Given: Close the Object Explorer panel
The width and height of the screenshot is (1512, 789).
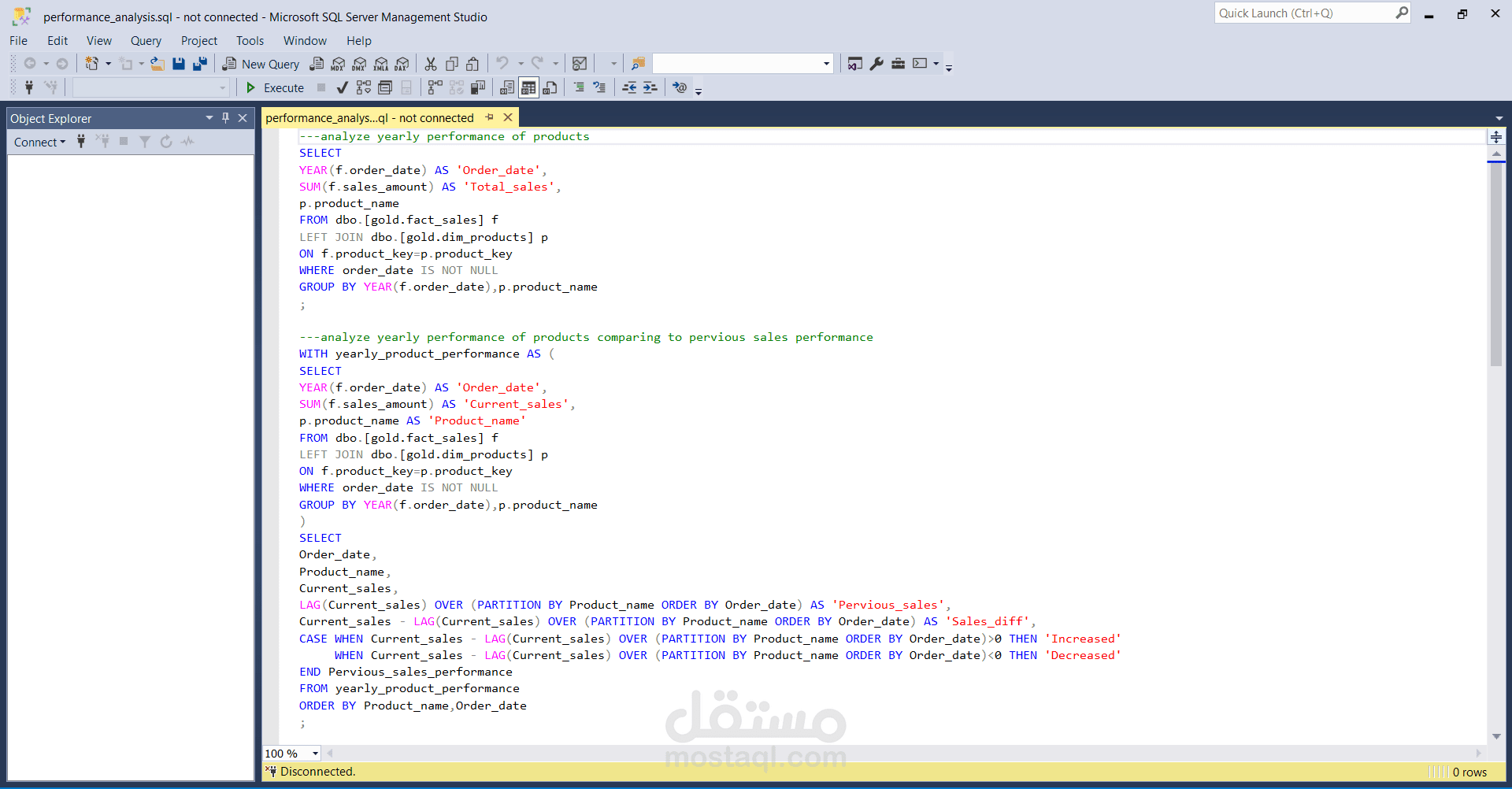Looking at the screenshot, I should pos(243,118).
